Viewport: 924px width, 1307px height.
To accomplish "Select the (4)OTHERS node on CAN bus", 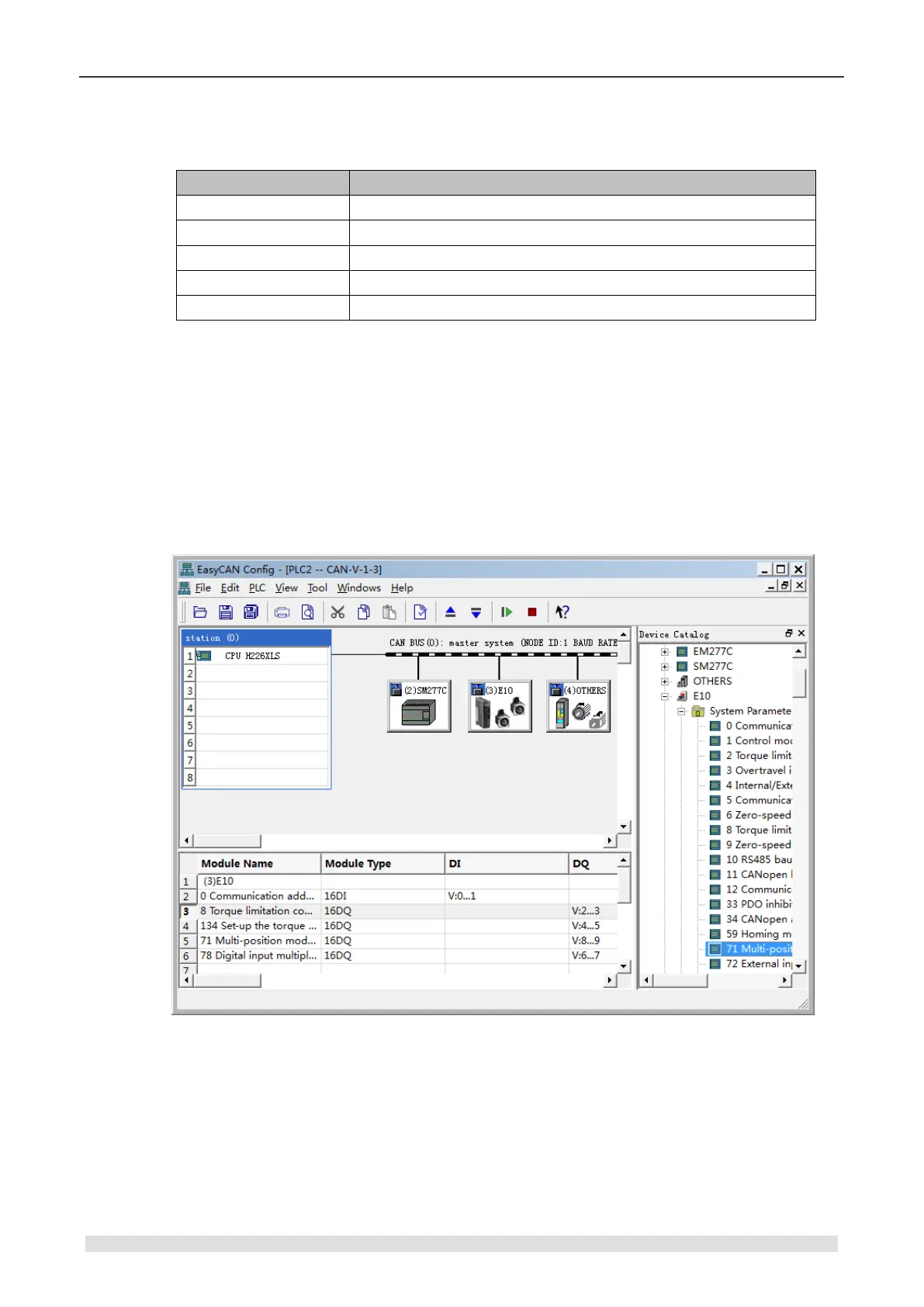I will (x=578, y=706).
